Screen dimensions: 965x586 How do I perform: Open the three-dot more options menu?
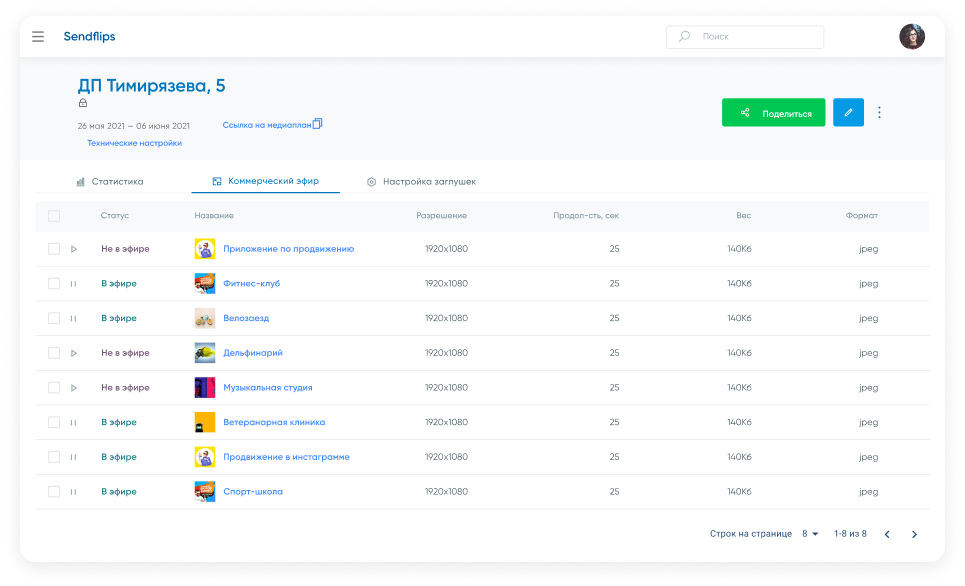[879, 113]
